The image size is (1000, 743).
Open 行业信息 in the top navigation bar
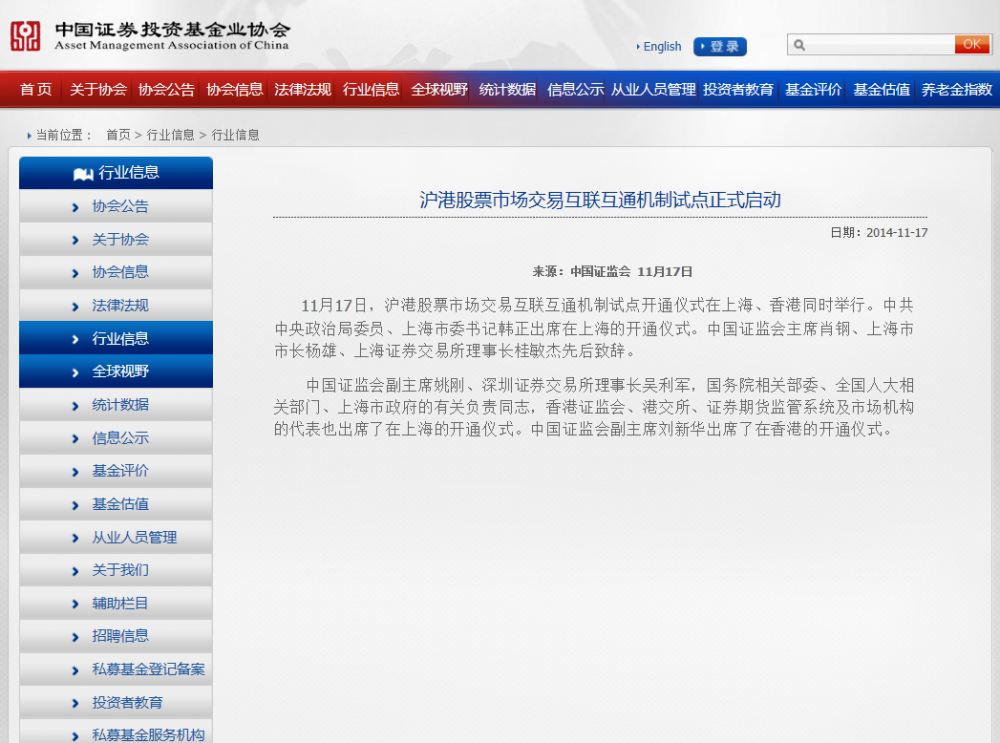tap(371, 89)
